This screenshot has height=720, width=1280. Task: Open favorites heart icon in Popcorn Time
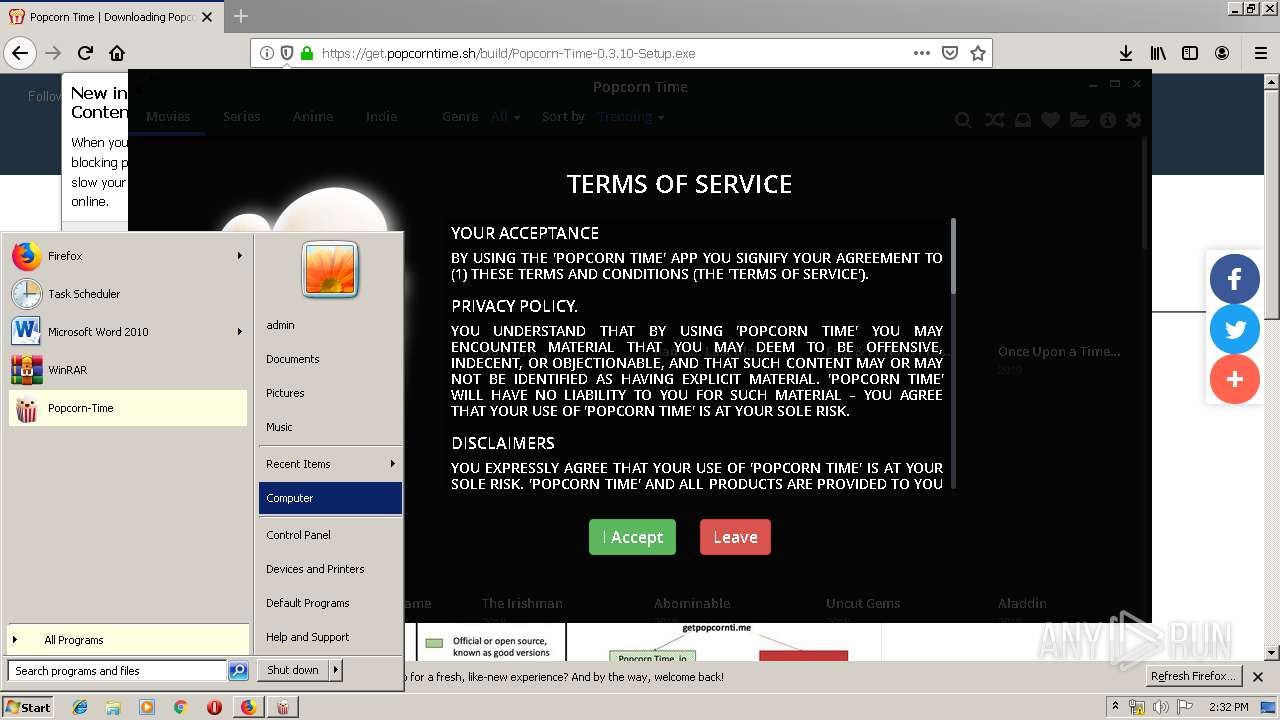1050,120
